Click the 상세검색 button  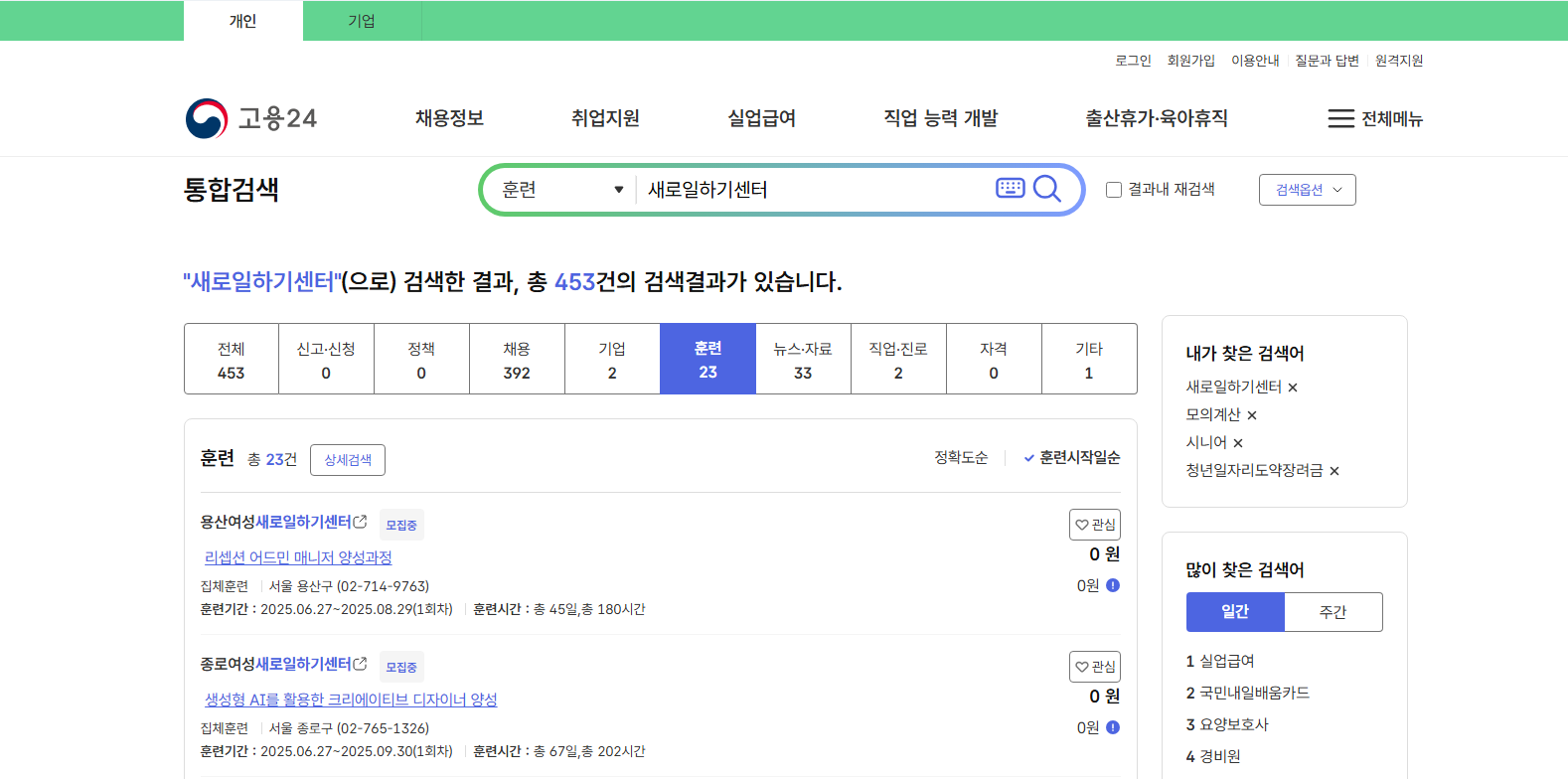(x=348, y=460)
